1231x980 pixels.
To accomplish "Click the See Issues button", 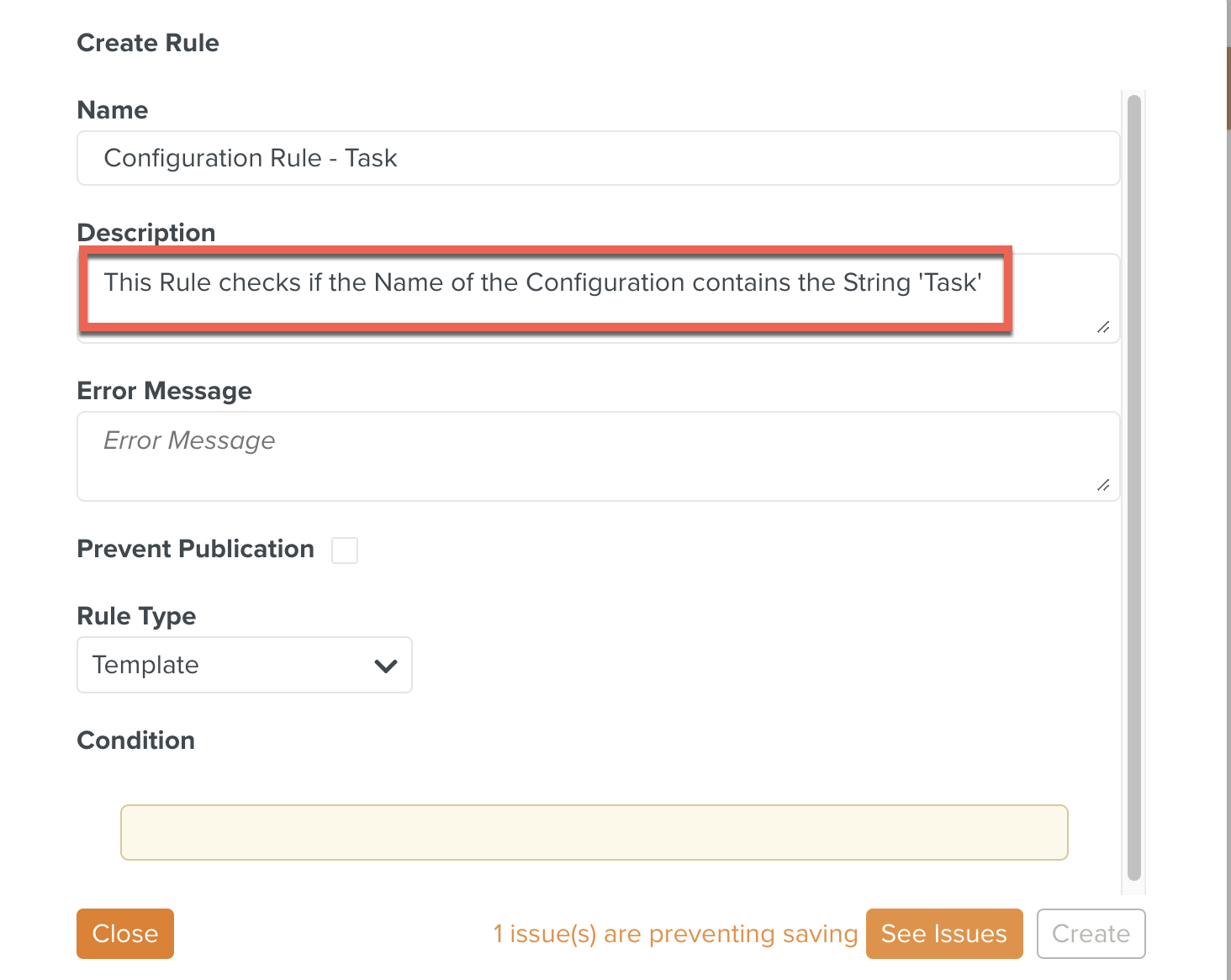I will tap(943, 934).
